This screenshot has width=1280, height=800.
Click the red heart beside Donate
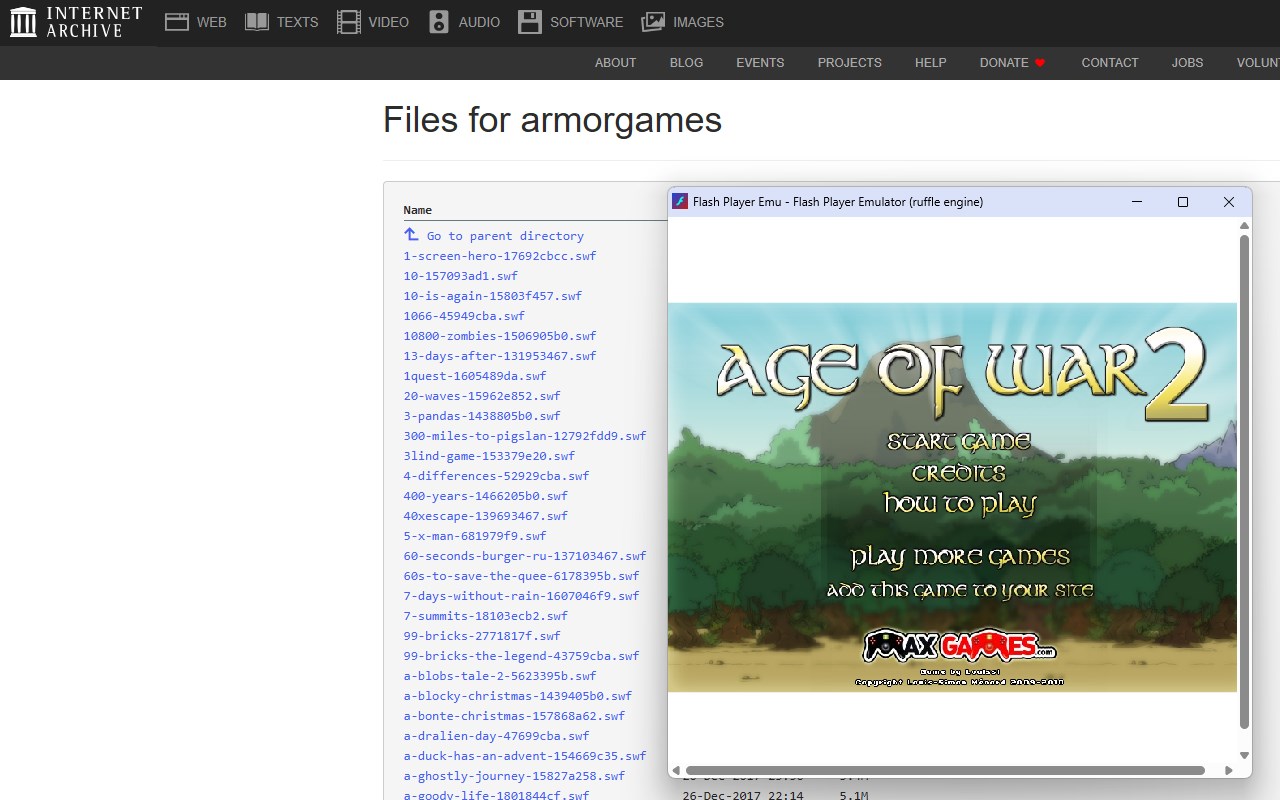[x=1040, y=63]
